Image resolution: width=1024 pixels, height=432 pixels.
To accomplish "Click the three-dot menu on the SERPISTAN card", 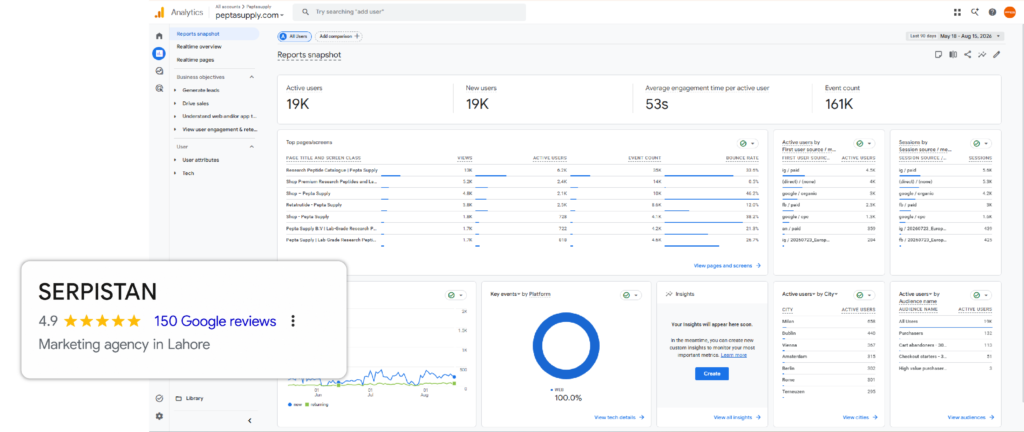I will coord(293,320).
